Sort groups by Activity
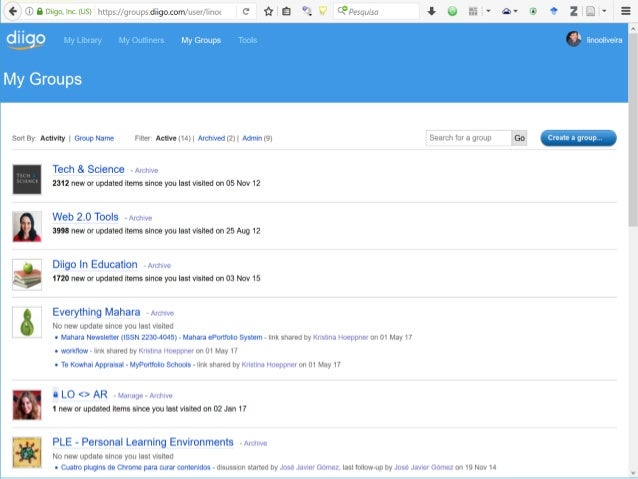Image resolution: width=638 pixels, height=479 pixels. pos(52,138)
